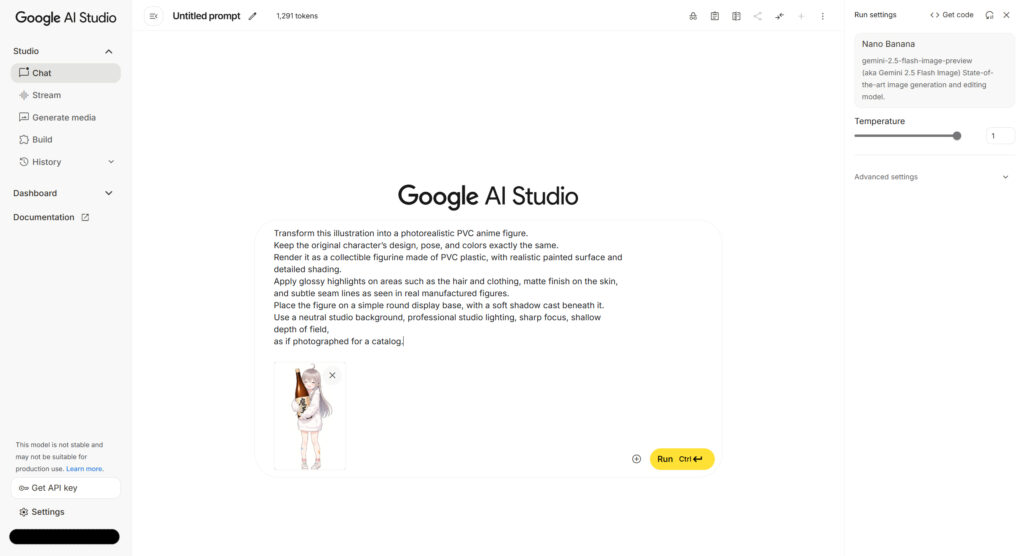This screenshot has width=1024, height=556.
Task: Close the Run settings panel
Action: (x=1006, y=15)
